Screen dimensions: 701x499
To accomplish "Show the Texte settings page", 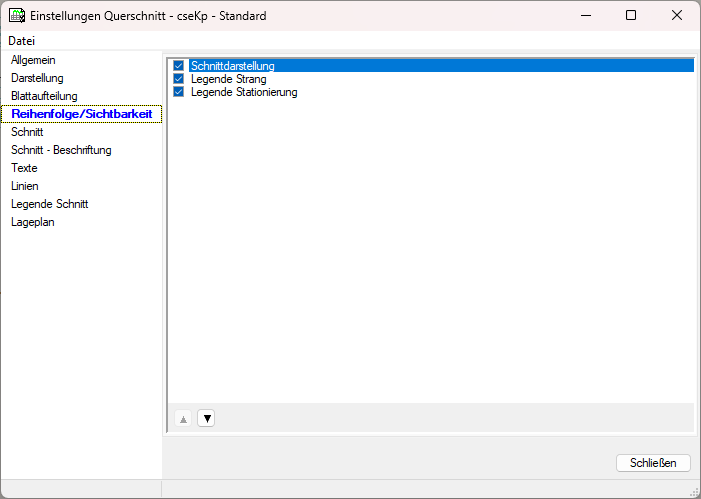I will (24, 168).
